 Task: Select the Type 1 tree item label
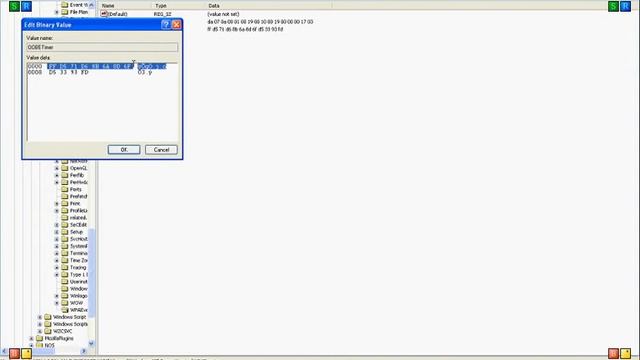(79, 275)
